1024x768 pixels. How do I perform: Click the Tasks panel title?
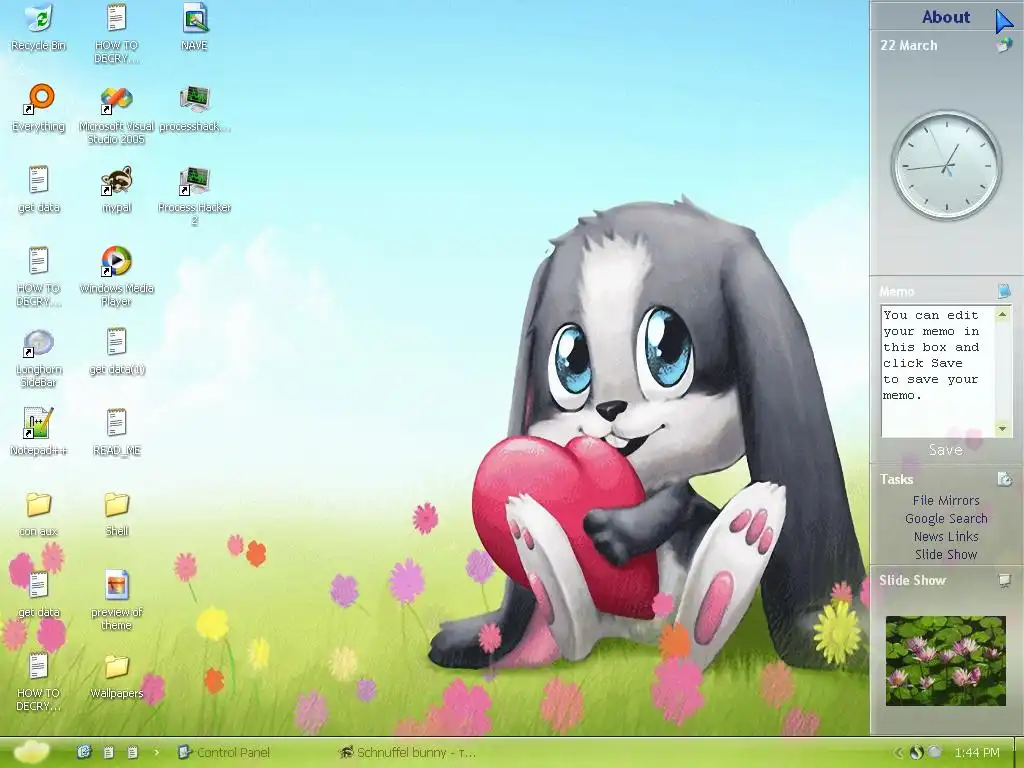coord(896,479)
